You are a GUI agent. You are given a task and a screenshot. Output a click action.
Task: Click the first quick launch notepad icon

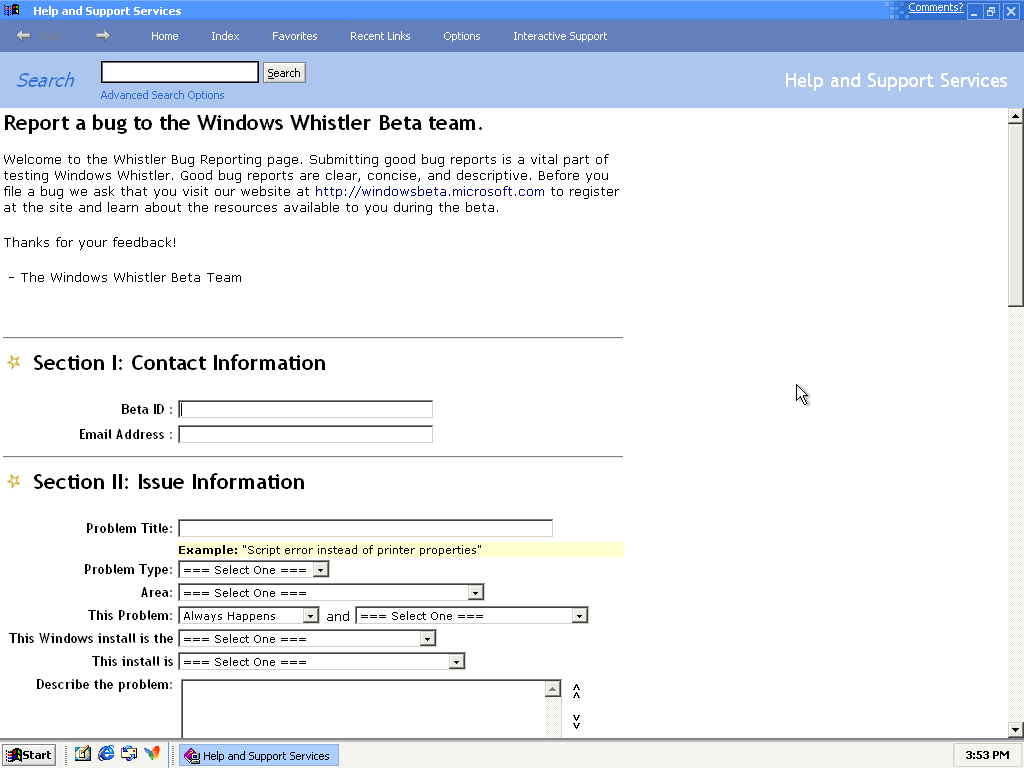click(82, 754)
